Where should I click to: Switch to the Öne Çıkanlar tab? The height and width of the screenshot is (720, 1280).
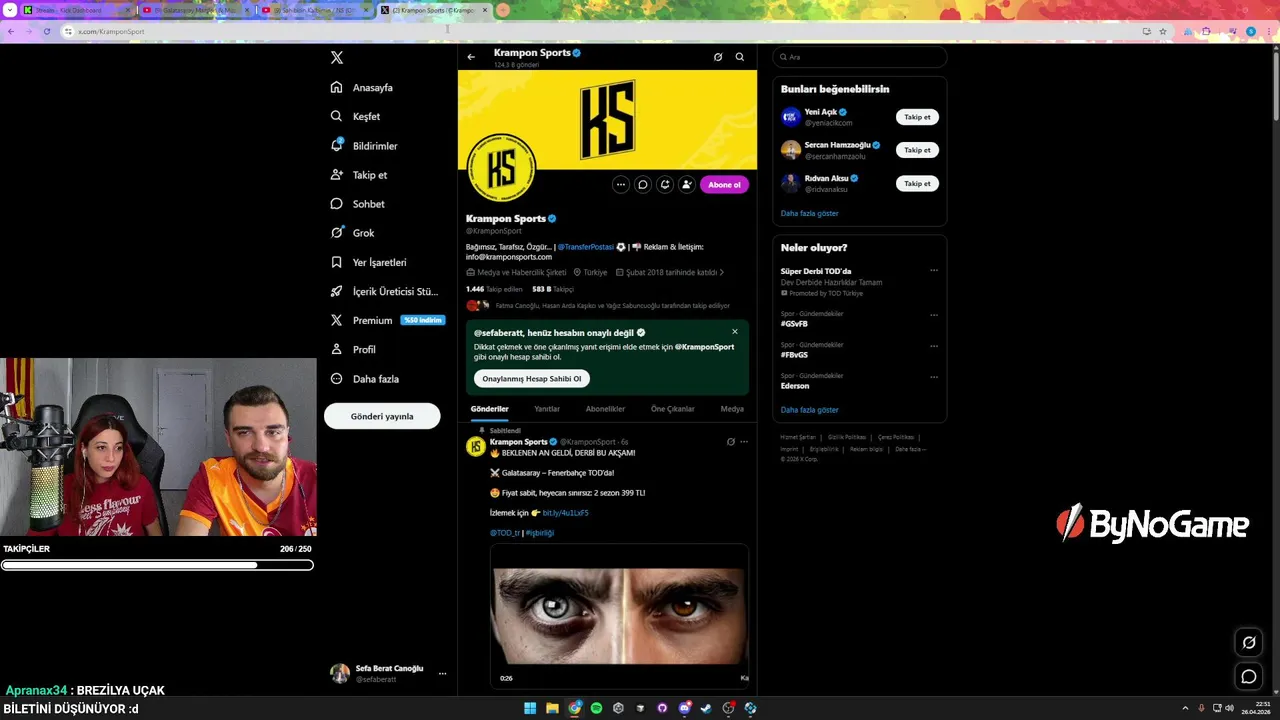pyautogui.click(x=673, y=409)
